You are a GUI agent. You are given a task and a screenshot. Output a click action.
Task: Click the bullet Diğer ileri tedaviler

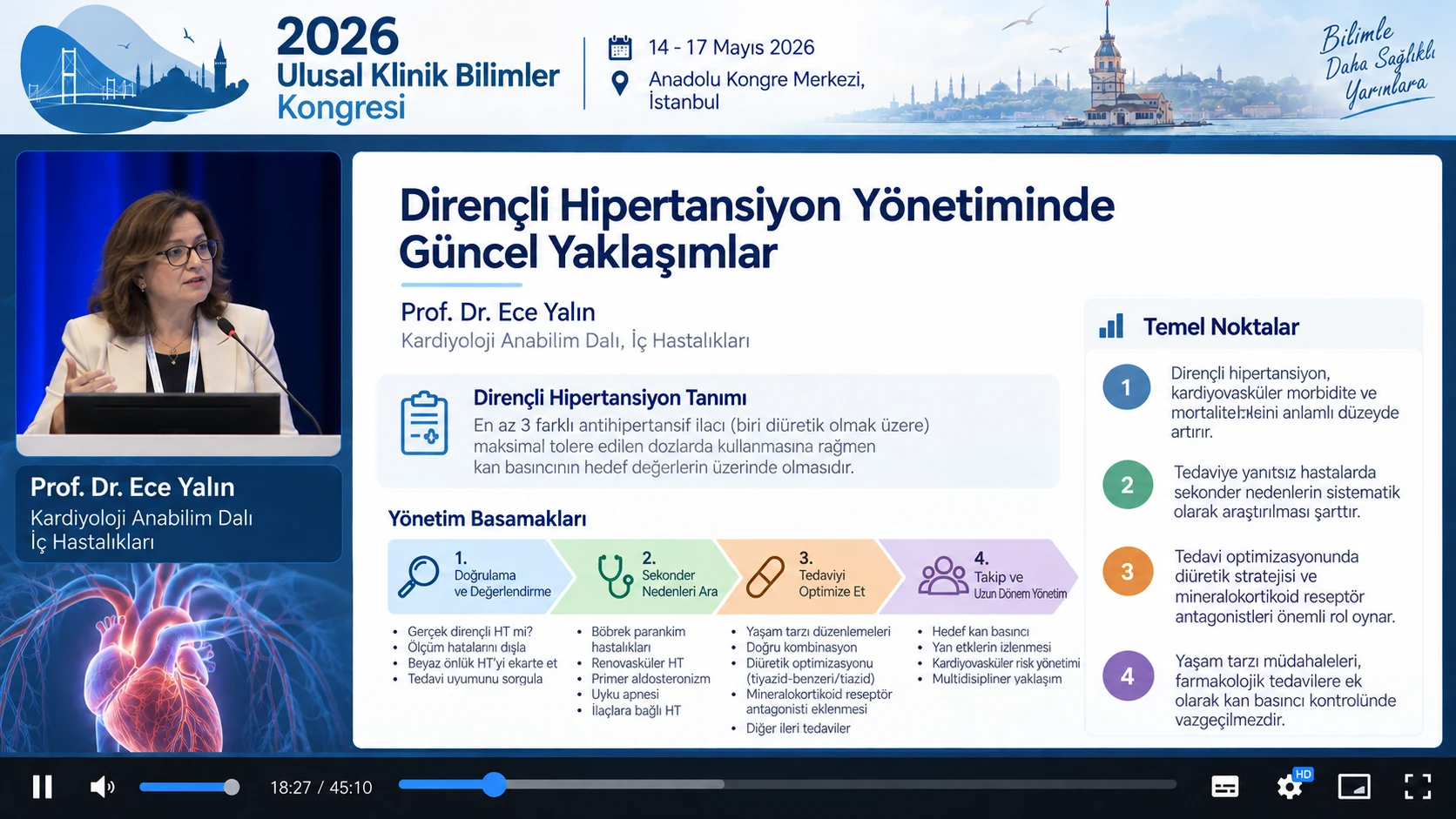pos(798,728)
